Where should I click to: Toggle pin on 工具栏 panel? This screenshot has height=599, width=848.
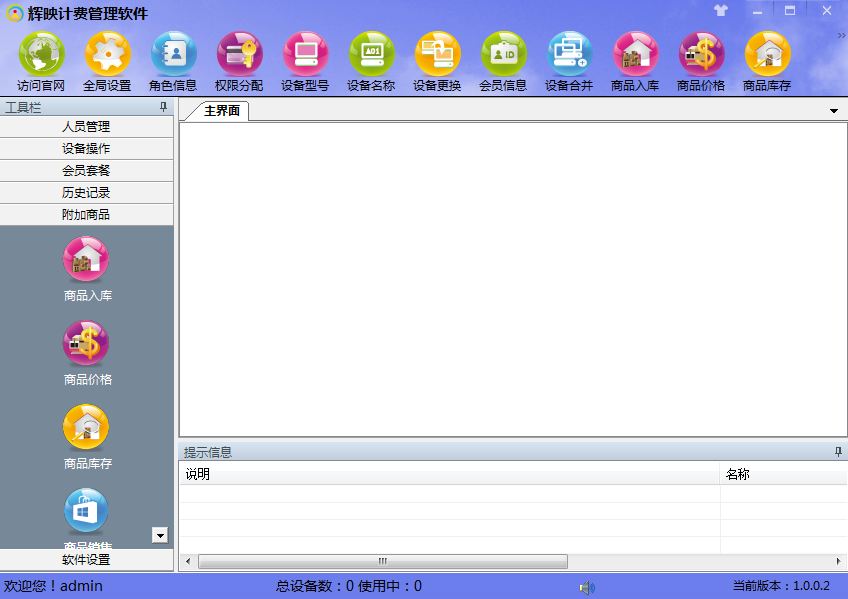pyautogui.click(x=163, y=107)
